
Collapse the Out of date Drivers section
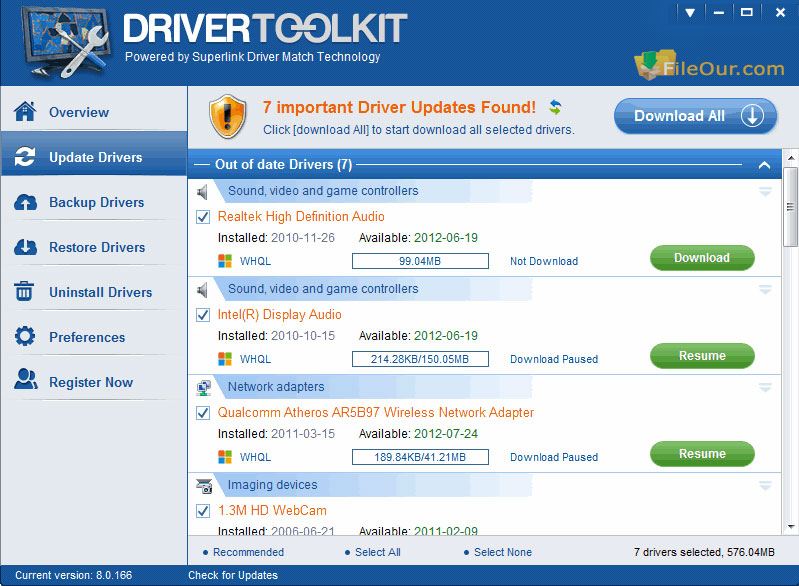764,165
